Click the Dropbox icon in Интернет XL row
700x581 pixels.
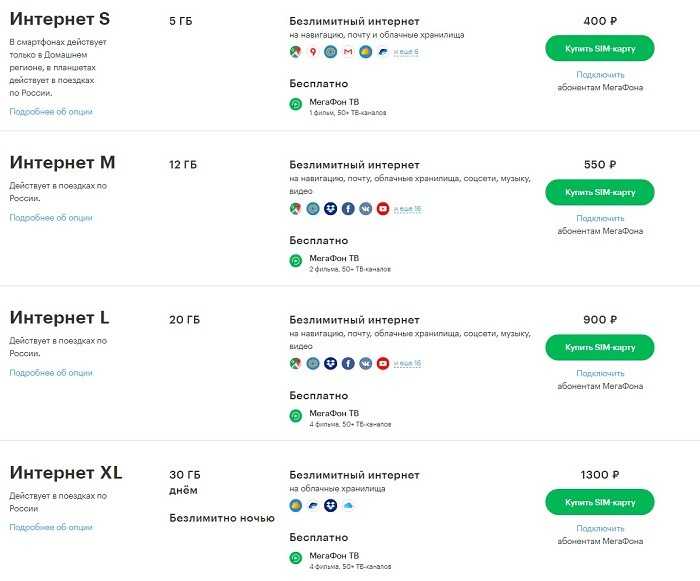(330, 506)
